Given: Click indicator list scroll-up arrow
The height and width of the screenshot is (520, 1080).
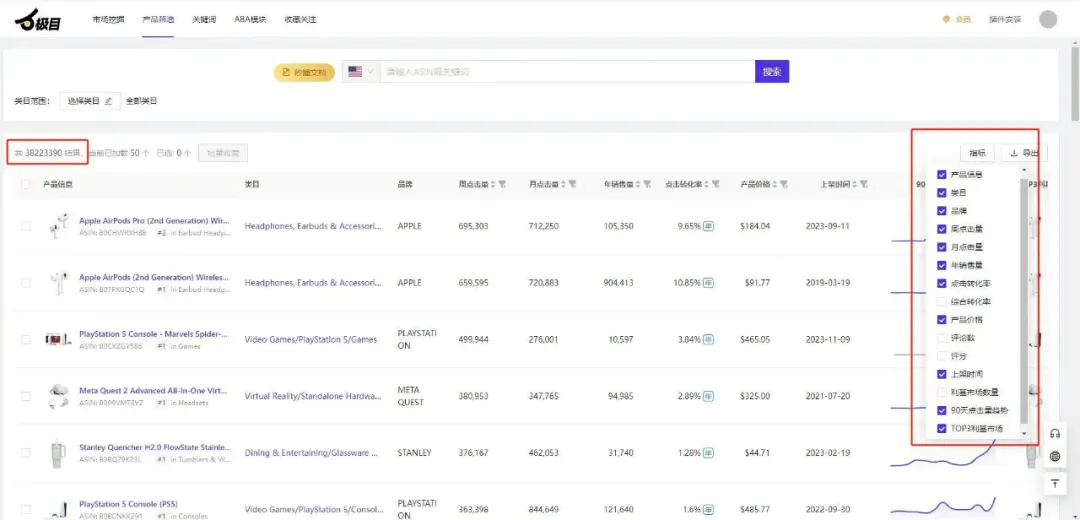Looking at the screenshot, I should 1023,170.
